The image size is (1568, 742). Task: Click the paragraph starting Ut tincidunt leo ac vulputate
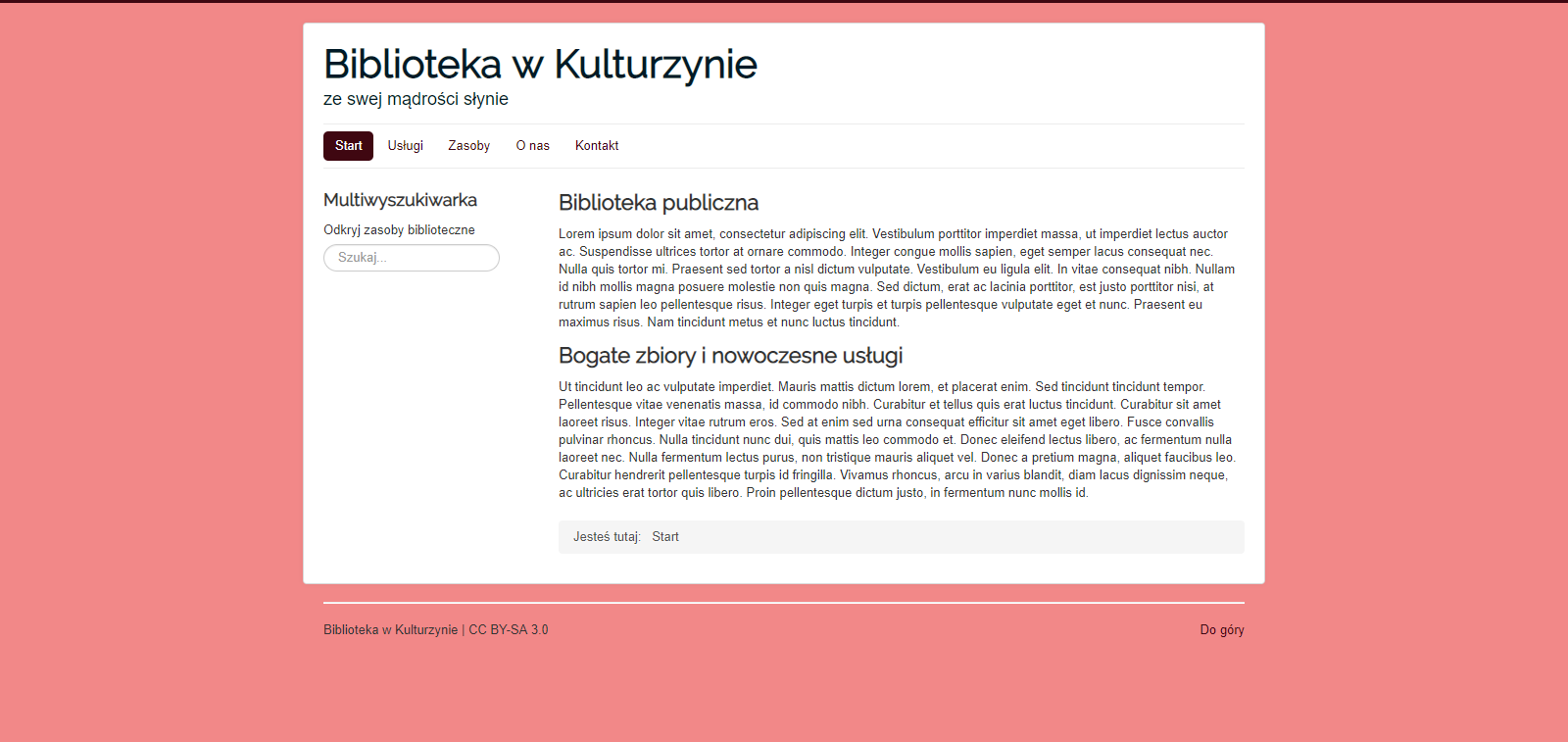(897, 440)
